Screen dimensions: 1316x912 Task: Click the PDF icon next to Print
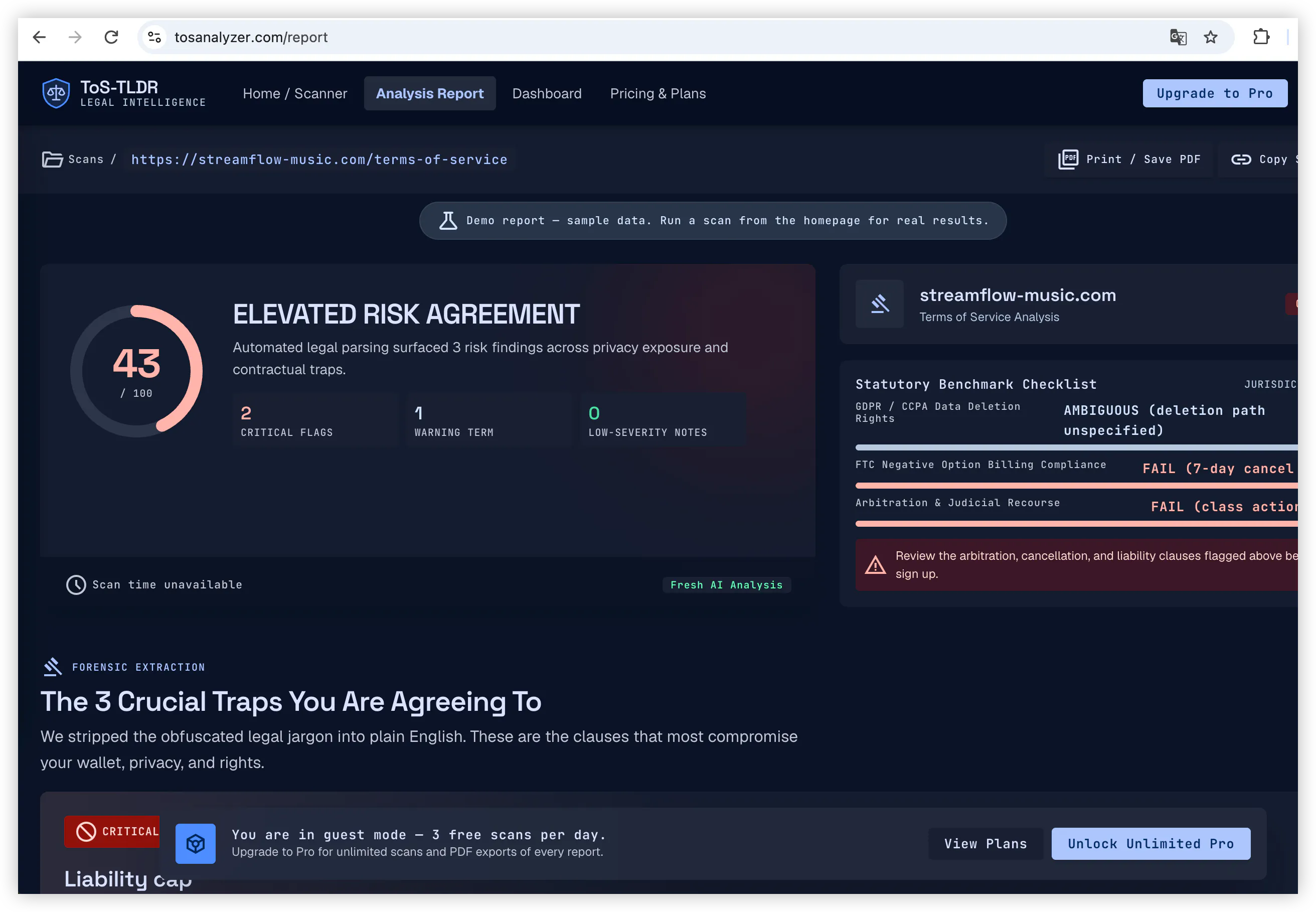[1068, 160]
